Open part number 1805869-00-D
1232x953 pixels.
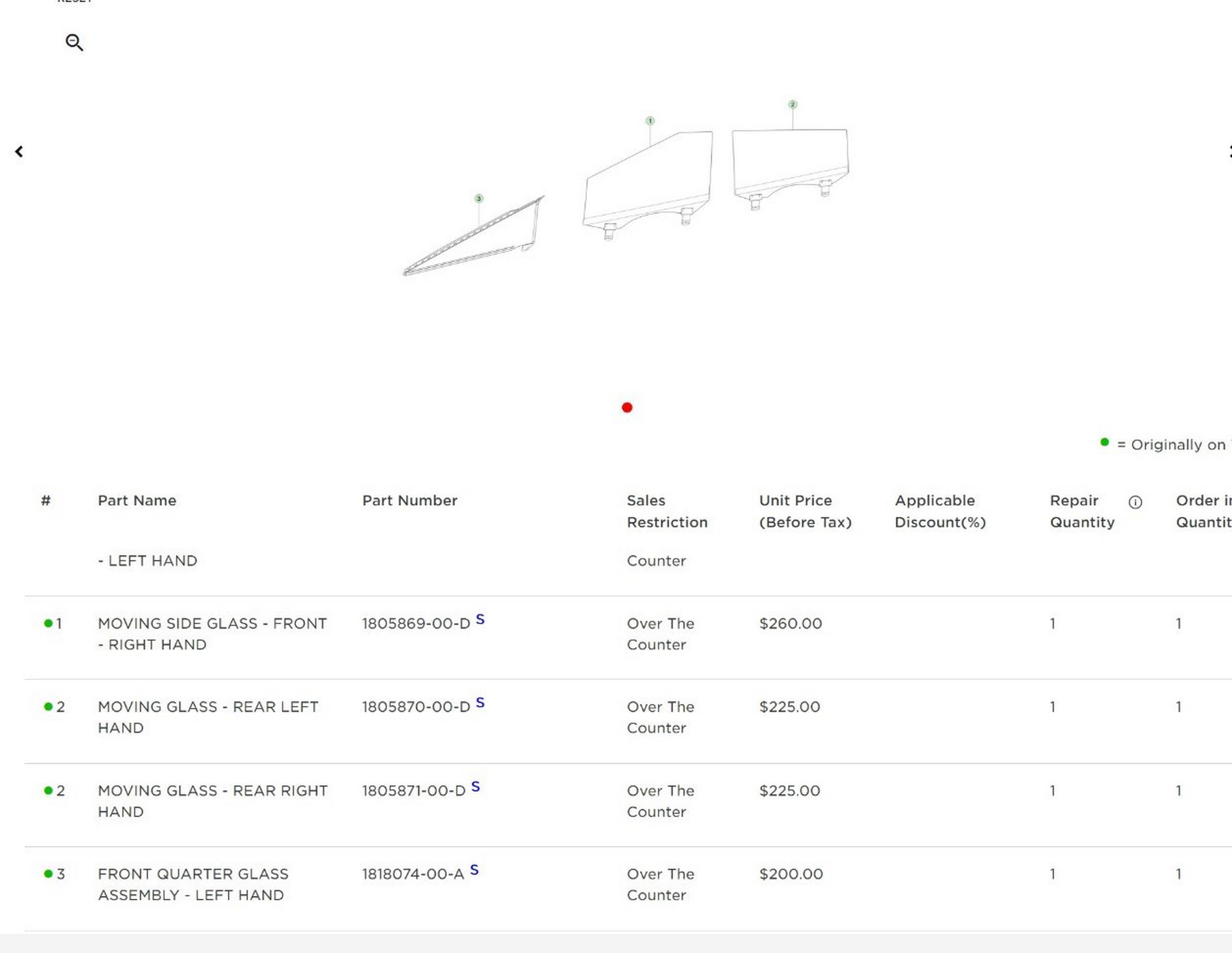[416, 624]
